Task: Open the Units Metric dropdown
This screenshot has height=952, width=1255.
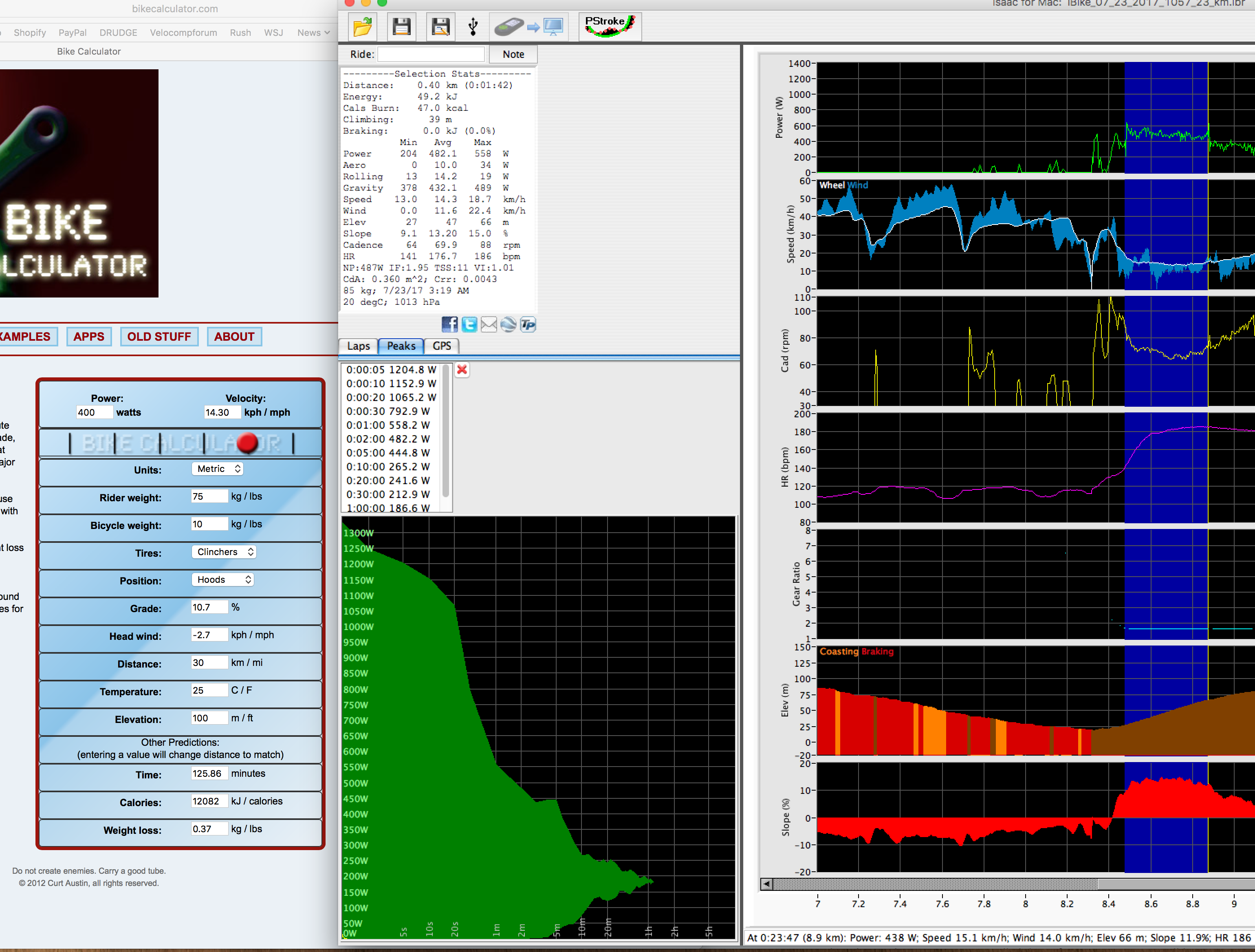Action: coord(218,469)
